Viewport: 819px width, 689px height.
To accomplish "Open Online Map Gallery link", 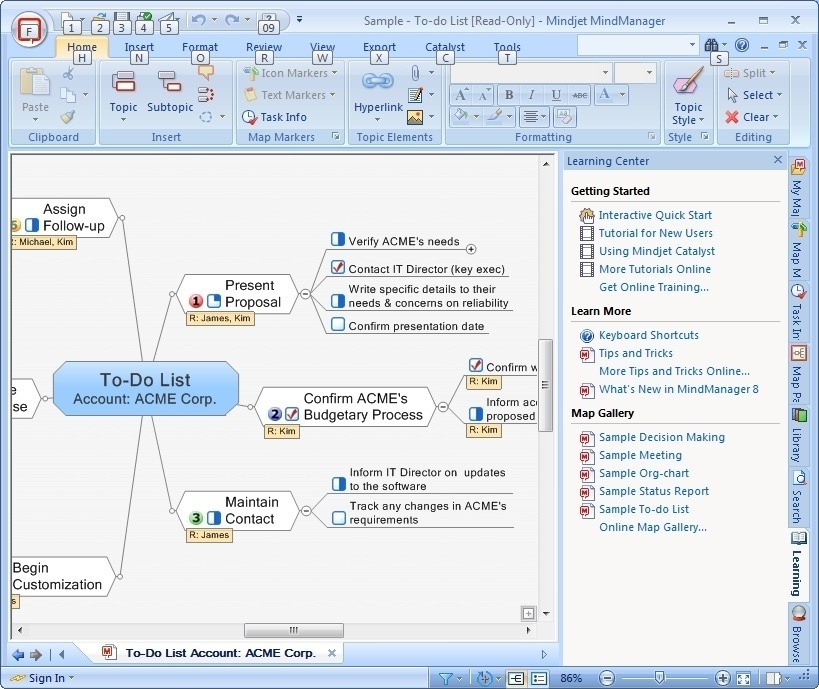I will coord(653,527).
